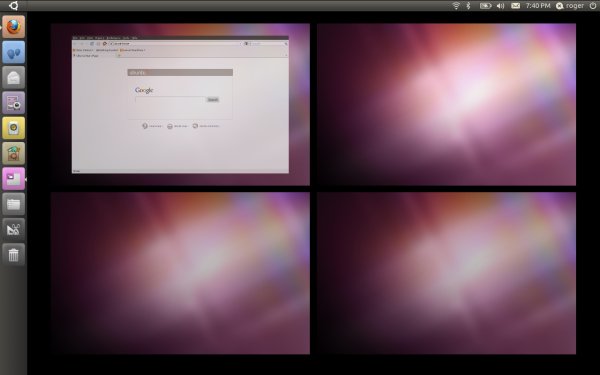Select the top-left workspace with Firefox
The height and width of the screenshot is (375, 600).
[180, 104]
